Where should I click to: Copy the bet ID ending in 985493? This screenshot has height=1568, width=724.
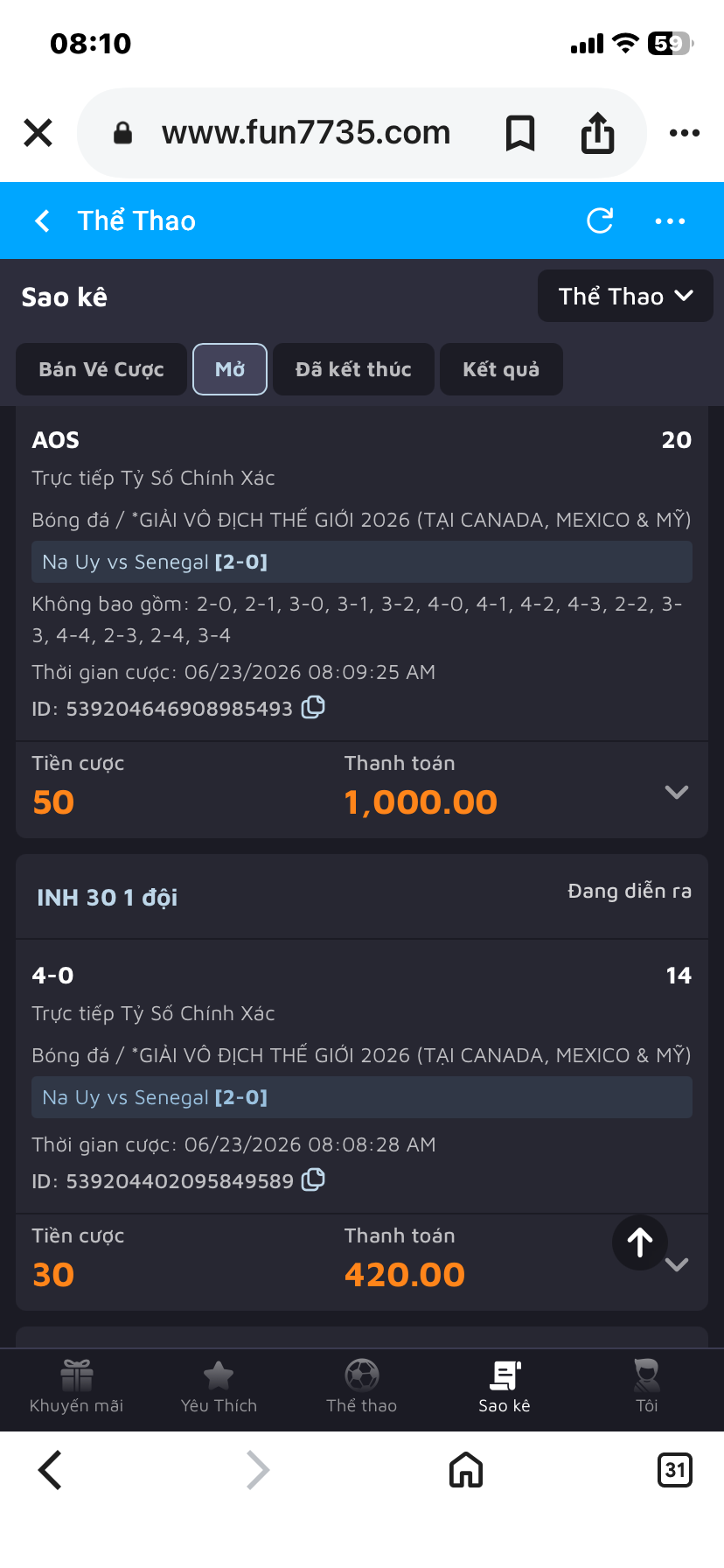pos(313,707)
